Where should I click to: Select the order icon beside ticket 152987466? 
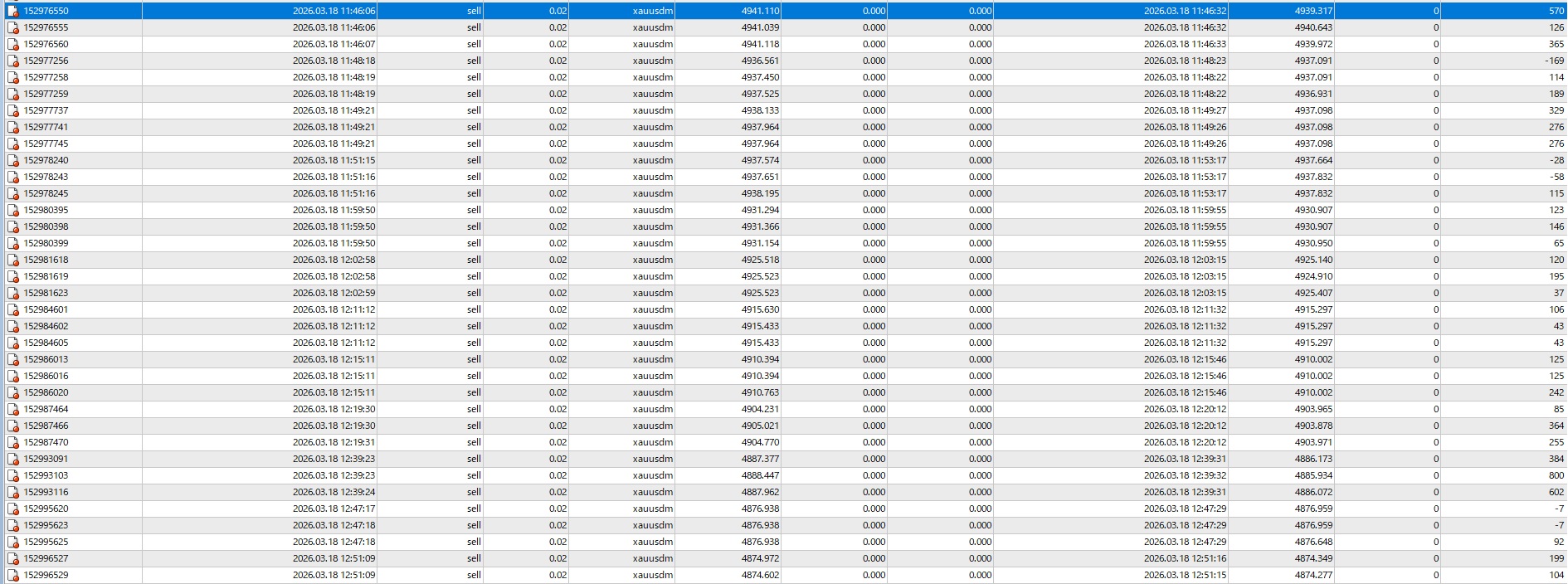tap(13, 426)
